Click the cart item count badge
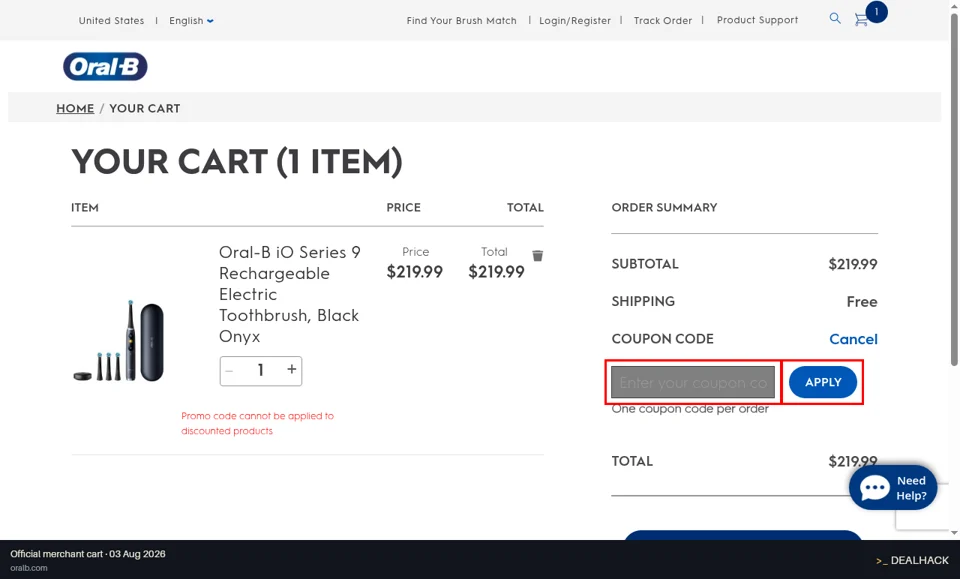960x579 pixels. [x=876, y=12]
